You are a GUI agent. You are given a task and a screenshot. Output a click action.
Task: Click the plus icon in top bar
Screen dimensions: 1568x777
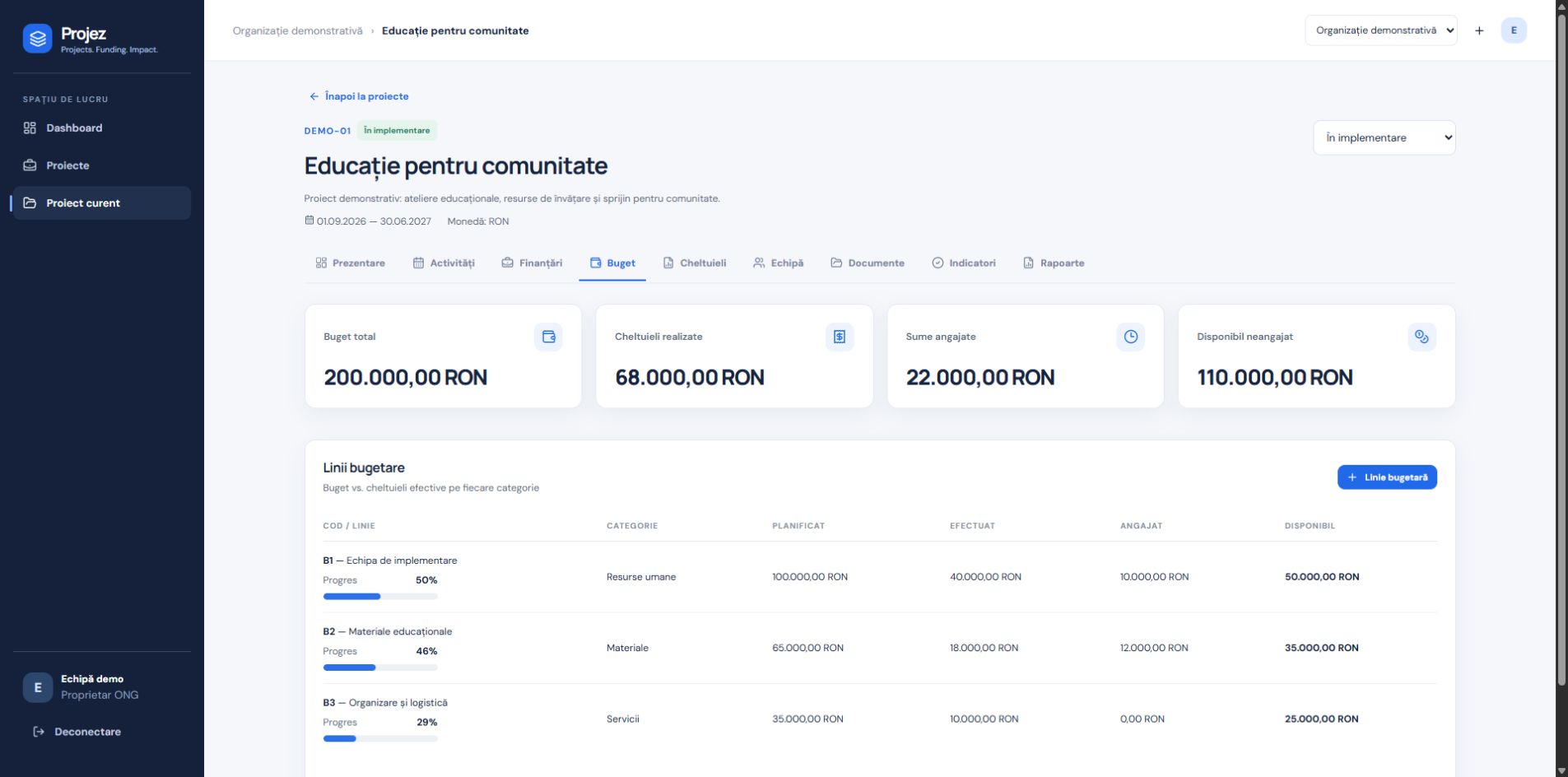pos(1479,30)
